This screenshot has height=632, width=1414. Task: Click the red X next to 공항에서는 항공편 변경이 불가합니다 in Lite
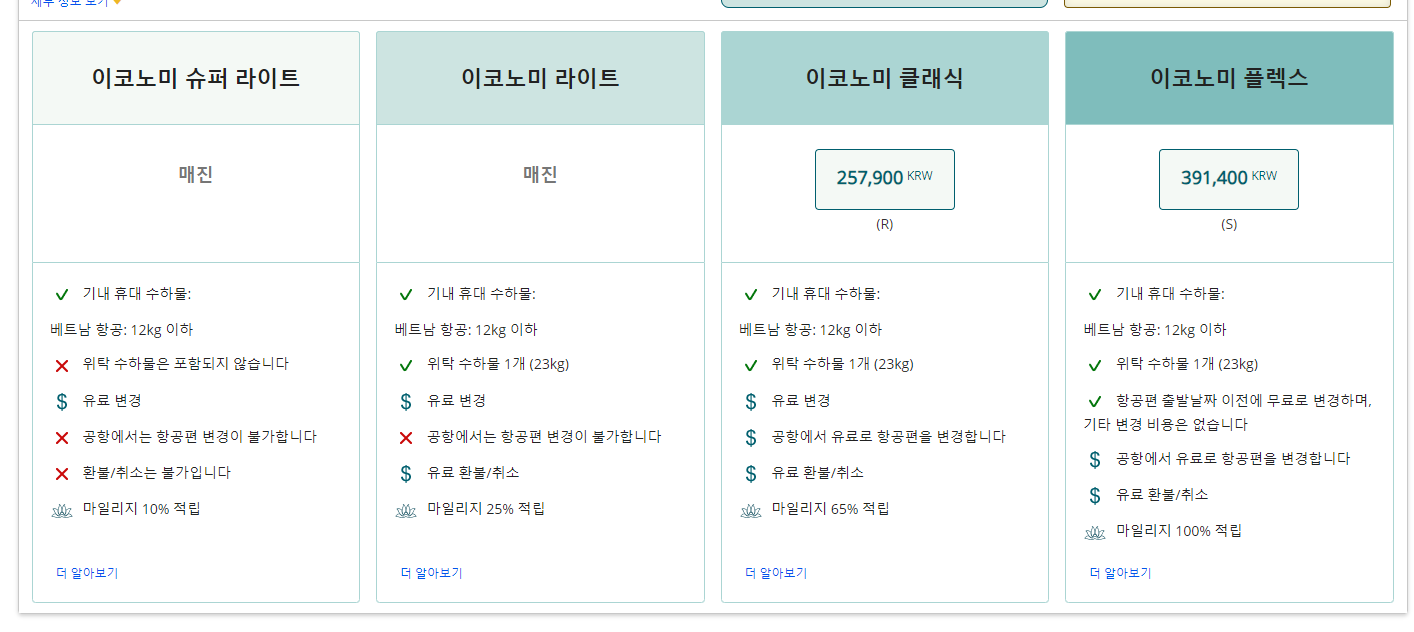(x=406, y=436)
